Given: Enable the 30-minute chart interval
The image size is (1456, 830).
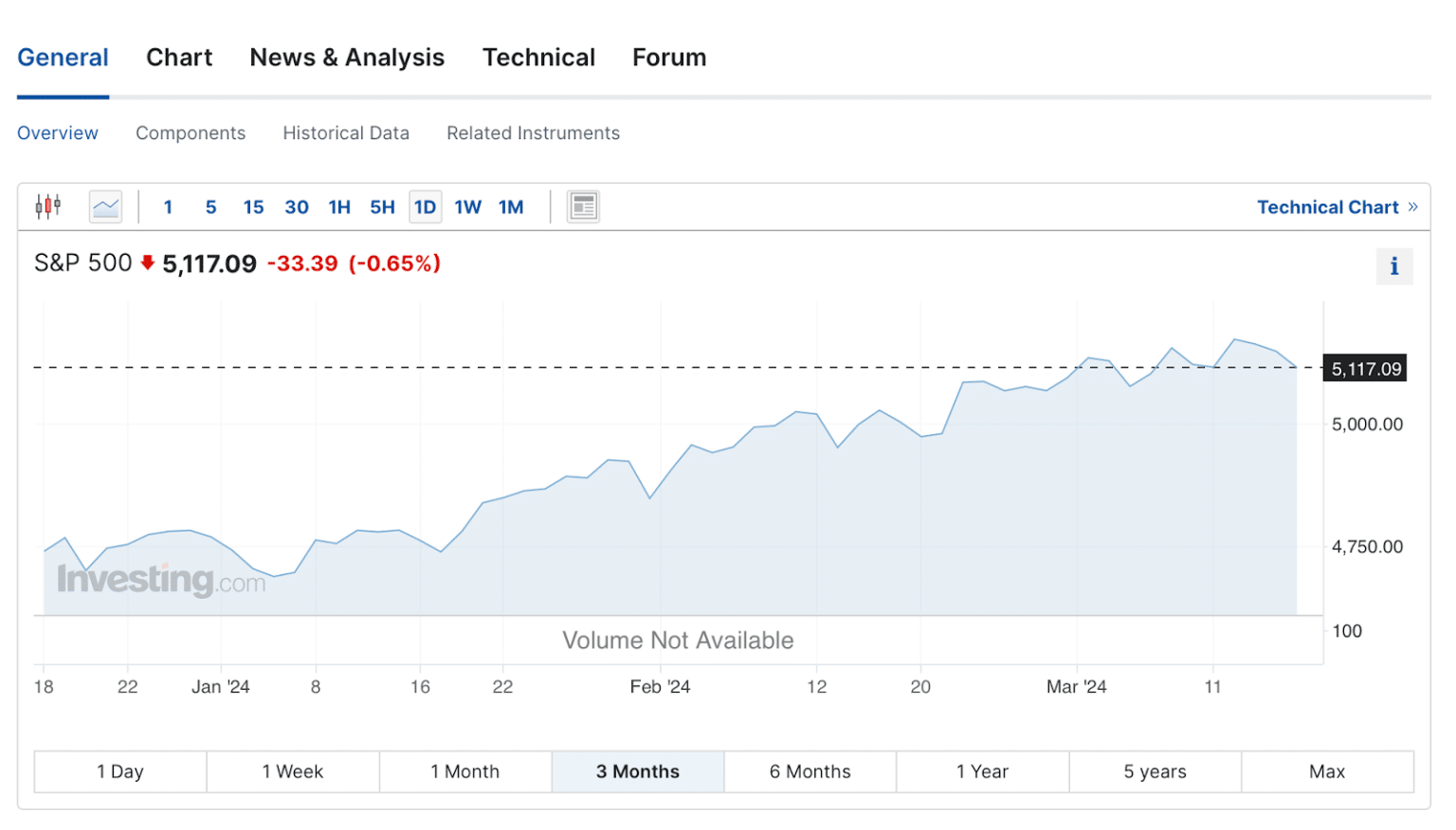Looking at the screenshot, I should pos(297,207).
